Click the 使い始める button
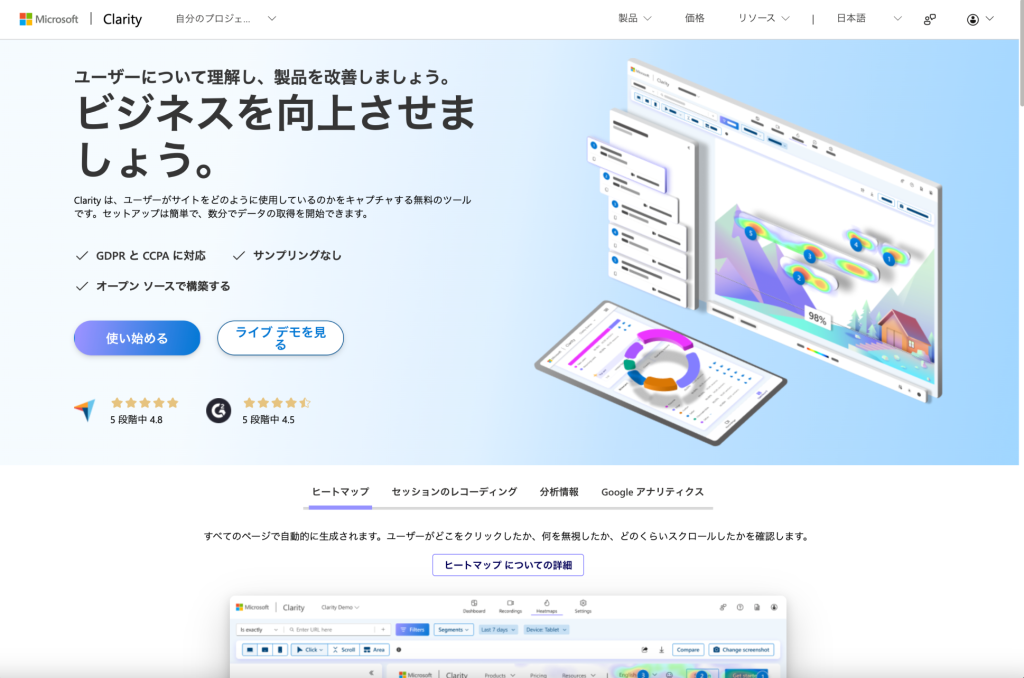 [137, 338]
